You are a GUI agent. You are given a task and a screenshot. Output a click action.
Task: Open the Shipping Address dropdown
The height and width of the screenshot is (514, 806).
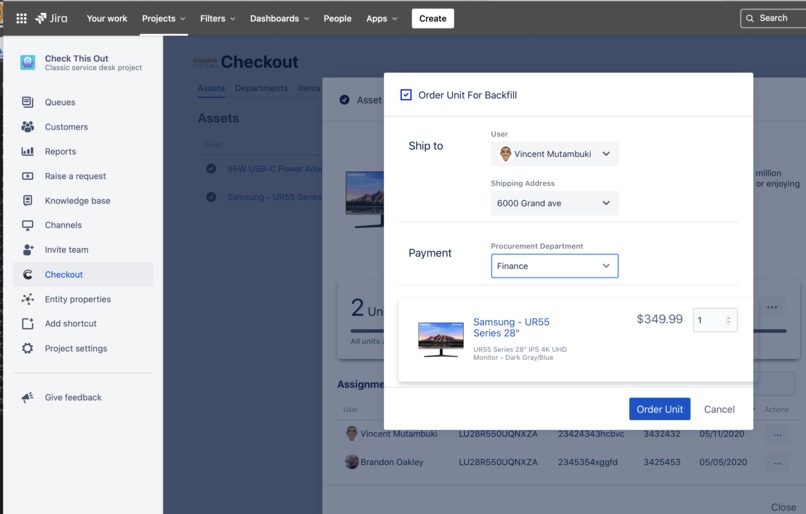click(555, 203)
